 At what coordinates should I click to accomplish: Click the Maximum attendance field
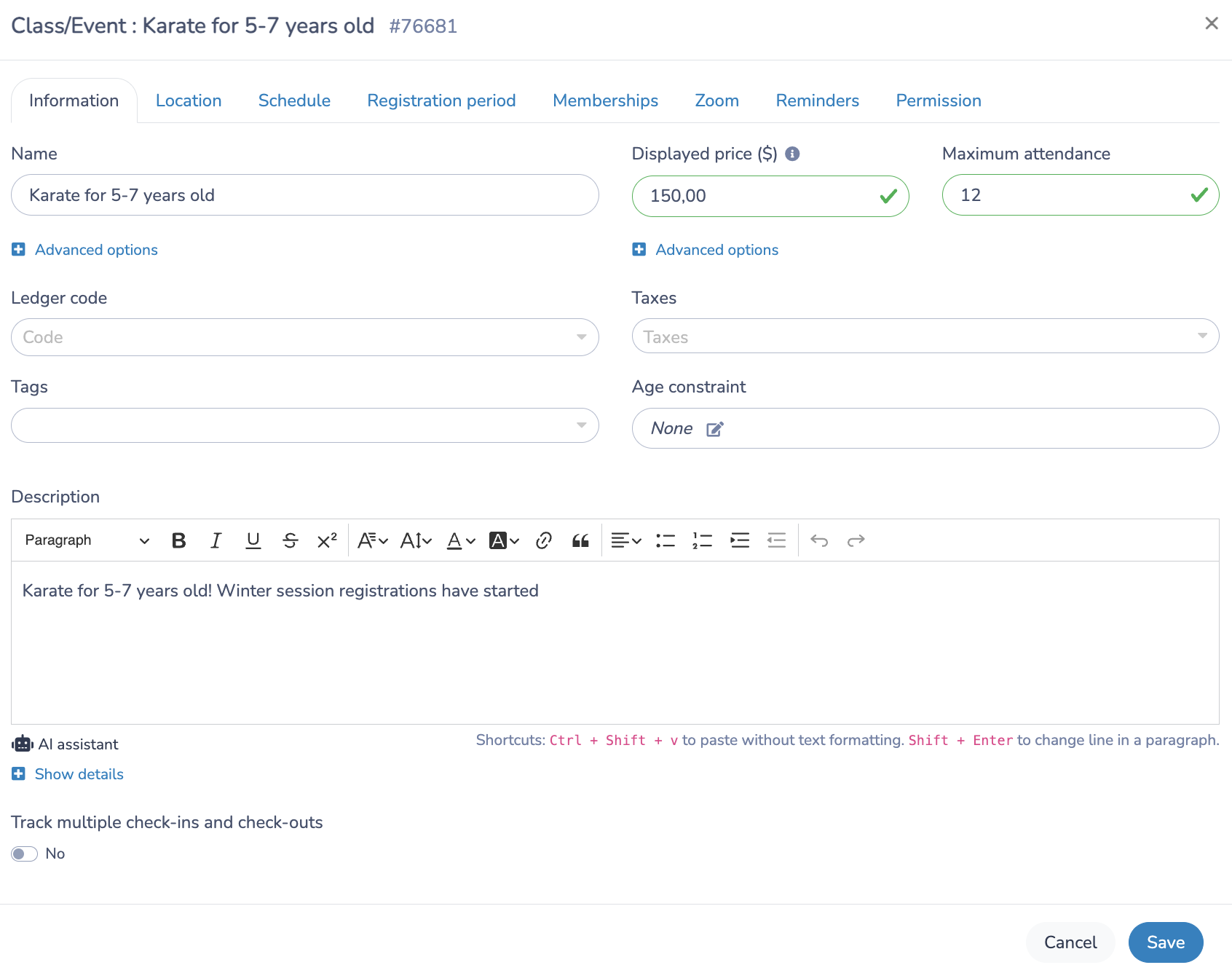pyautogui.click(x=1081, y=195)
